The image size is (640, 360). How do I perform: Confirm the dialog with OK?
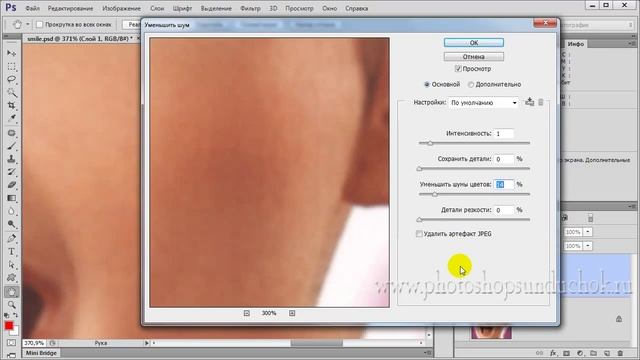pos(473,42)
